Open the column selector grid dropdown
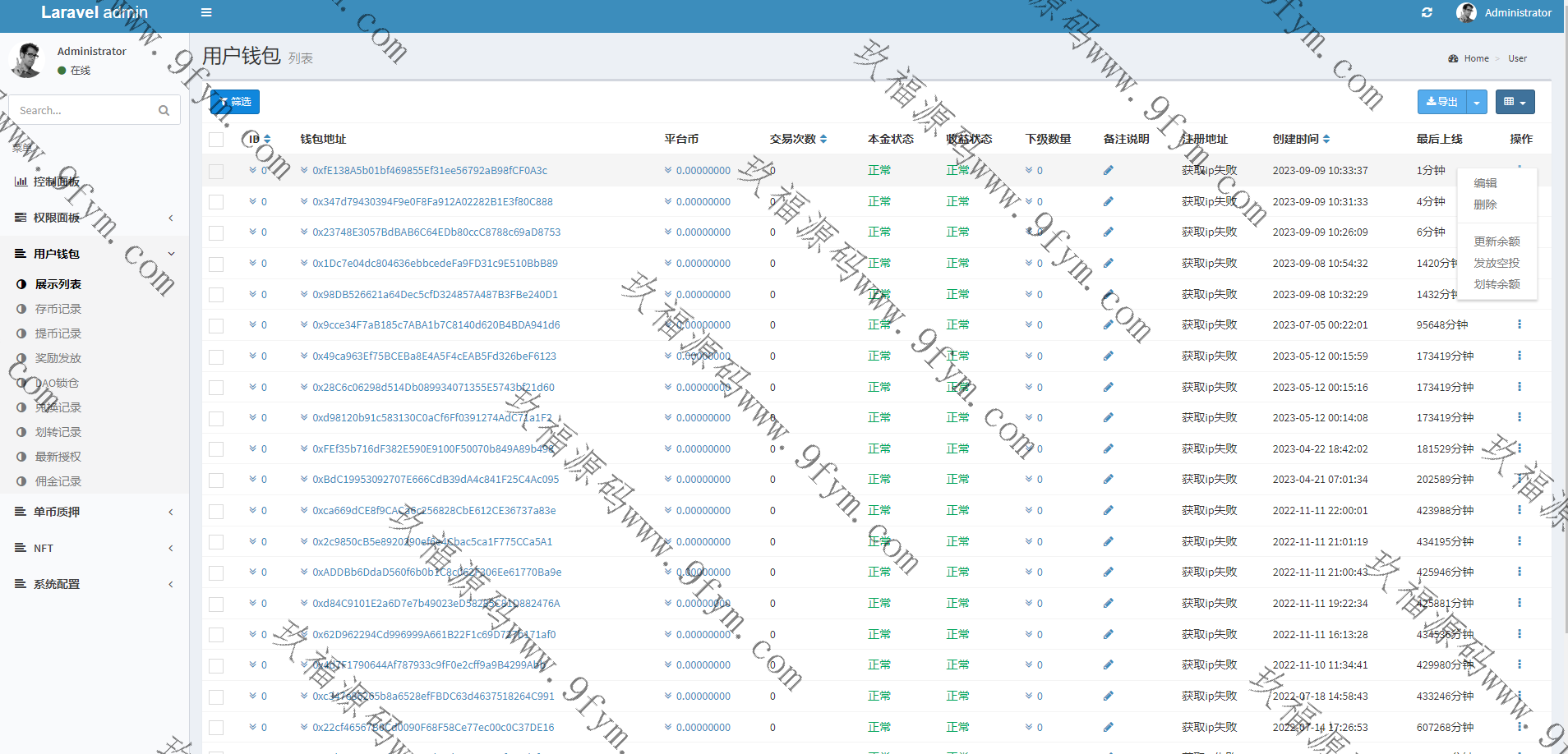Screen dimensions: 1568x754 point(1514,102)
